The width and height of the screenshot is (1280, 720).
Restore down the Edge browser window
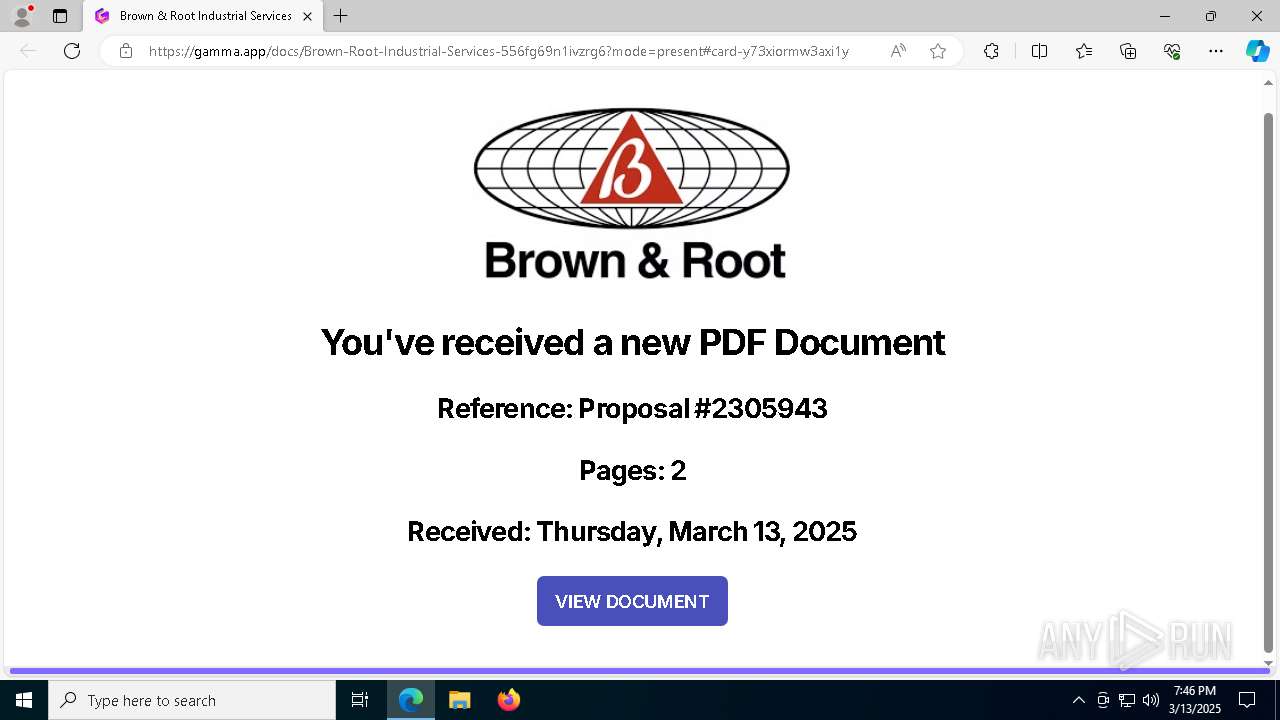pyautogui.click(x=1210, y=16)
